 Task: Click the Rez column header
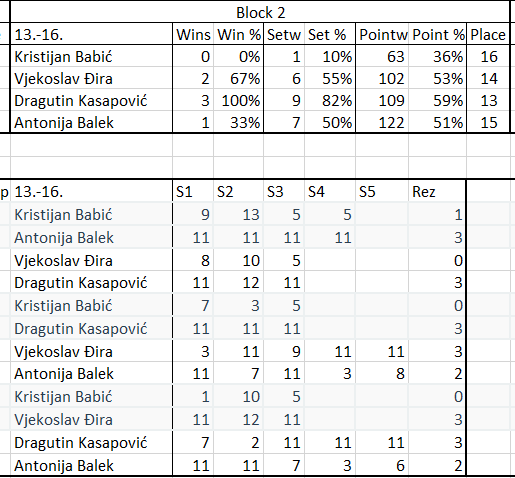pyautogui.click(x=437, y=192)
